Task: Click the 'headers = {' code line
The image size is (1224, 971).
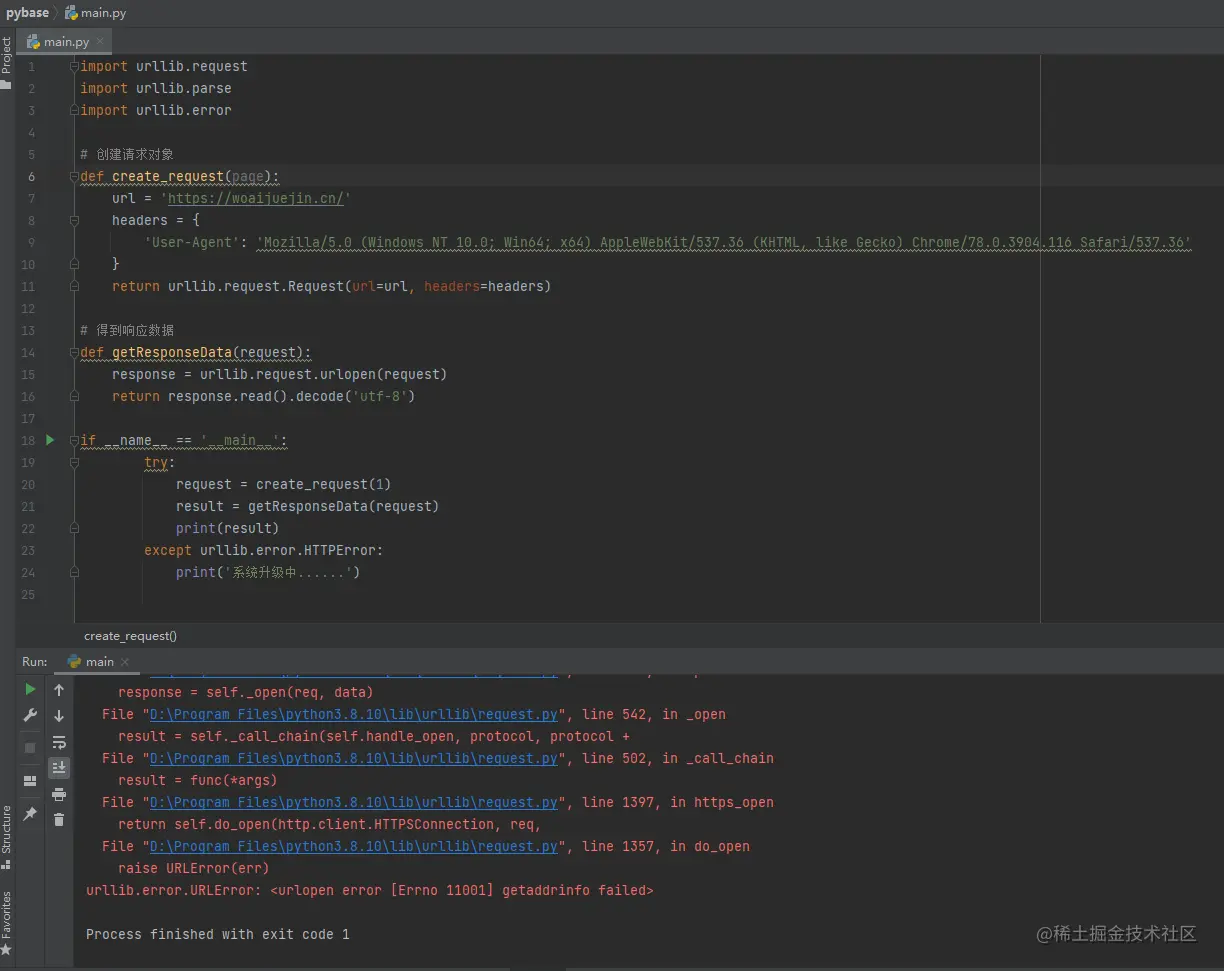Action: pos(156,220)
